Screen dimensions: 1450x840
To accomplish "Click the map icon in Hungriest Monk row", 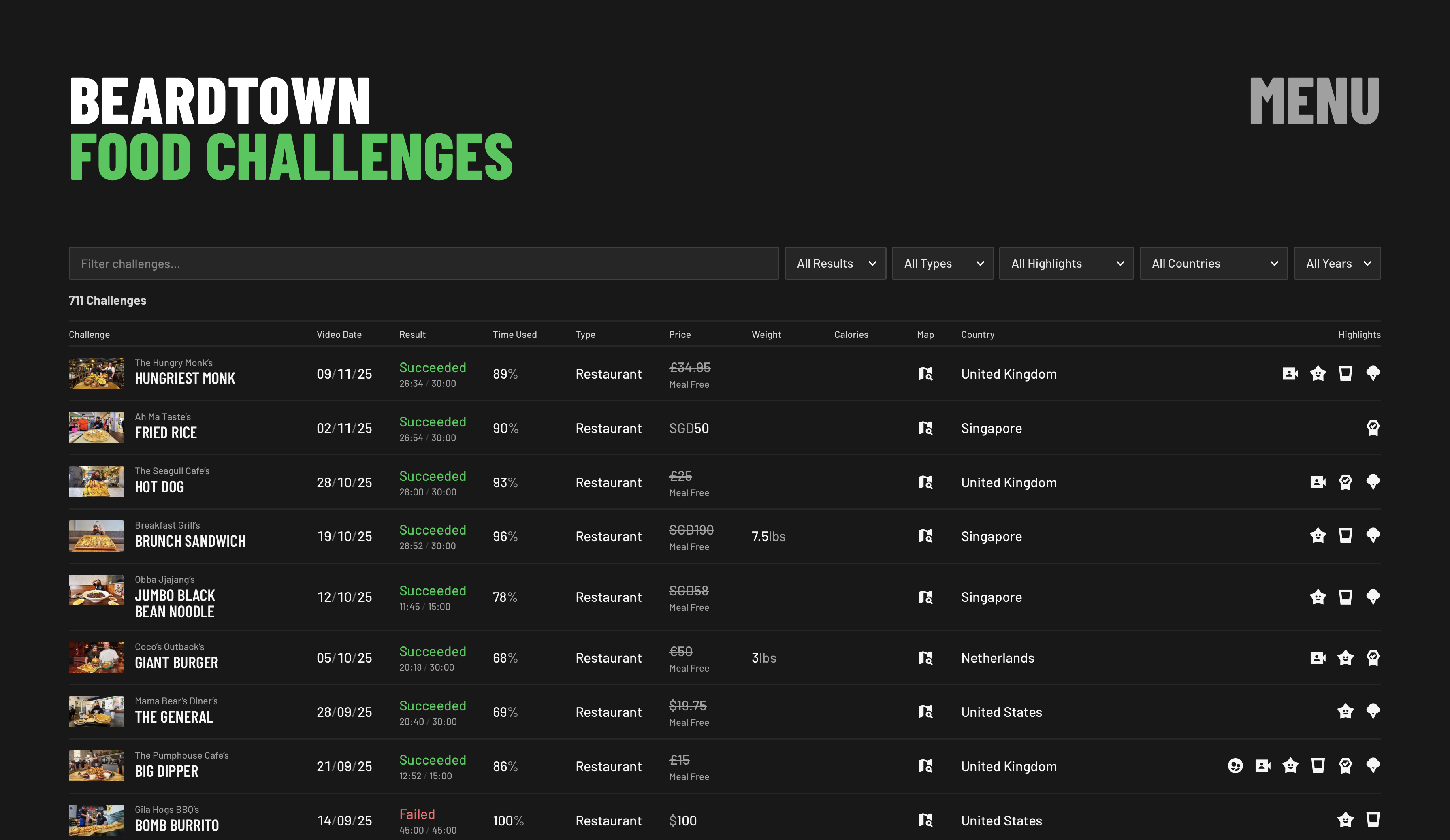I will point(925,374).
